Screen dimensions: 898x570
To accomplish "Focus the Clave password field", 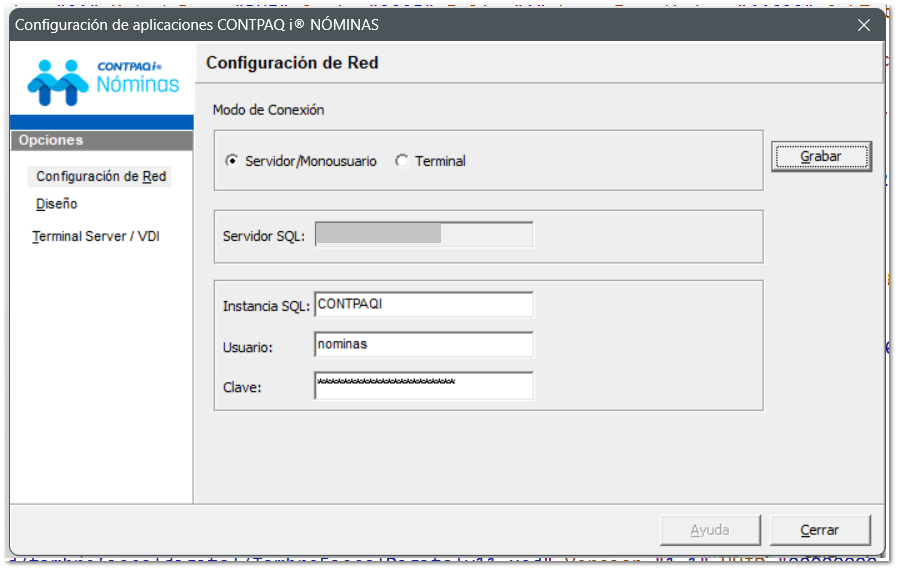I will tap(424, 386).
